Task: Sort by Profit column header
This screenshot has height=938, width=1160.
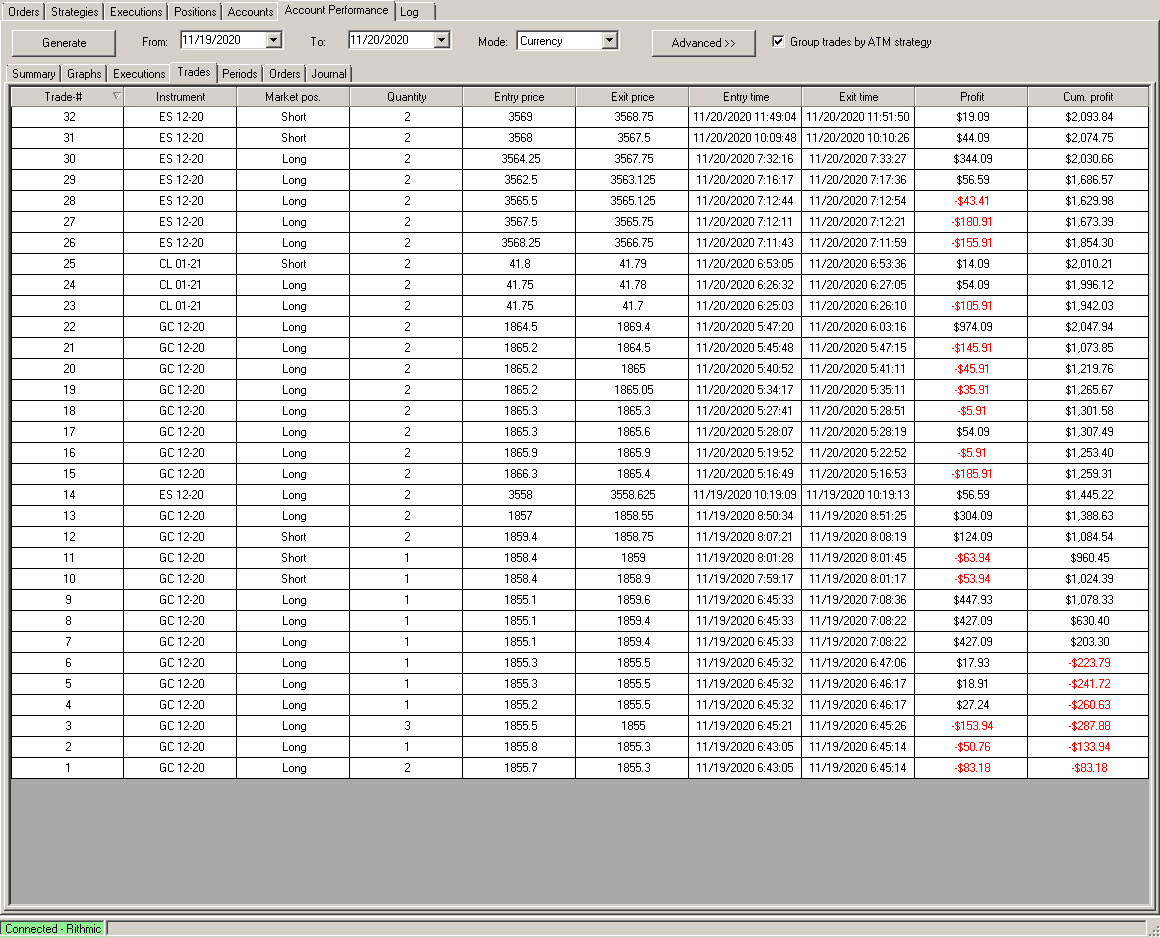Action: [971, 97]
